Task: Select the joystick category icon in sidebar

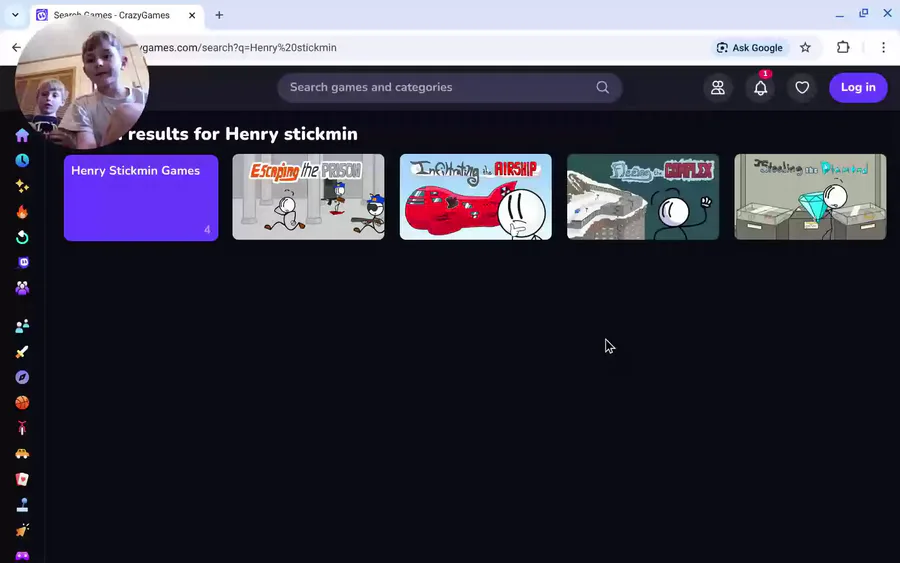Action: (22, 505)
